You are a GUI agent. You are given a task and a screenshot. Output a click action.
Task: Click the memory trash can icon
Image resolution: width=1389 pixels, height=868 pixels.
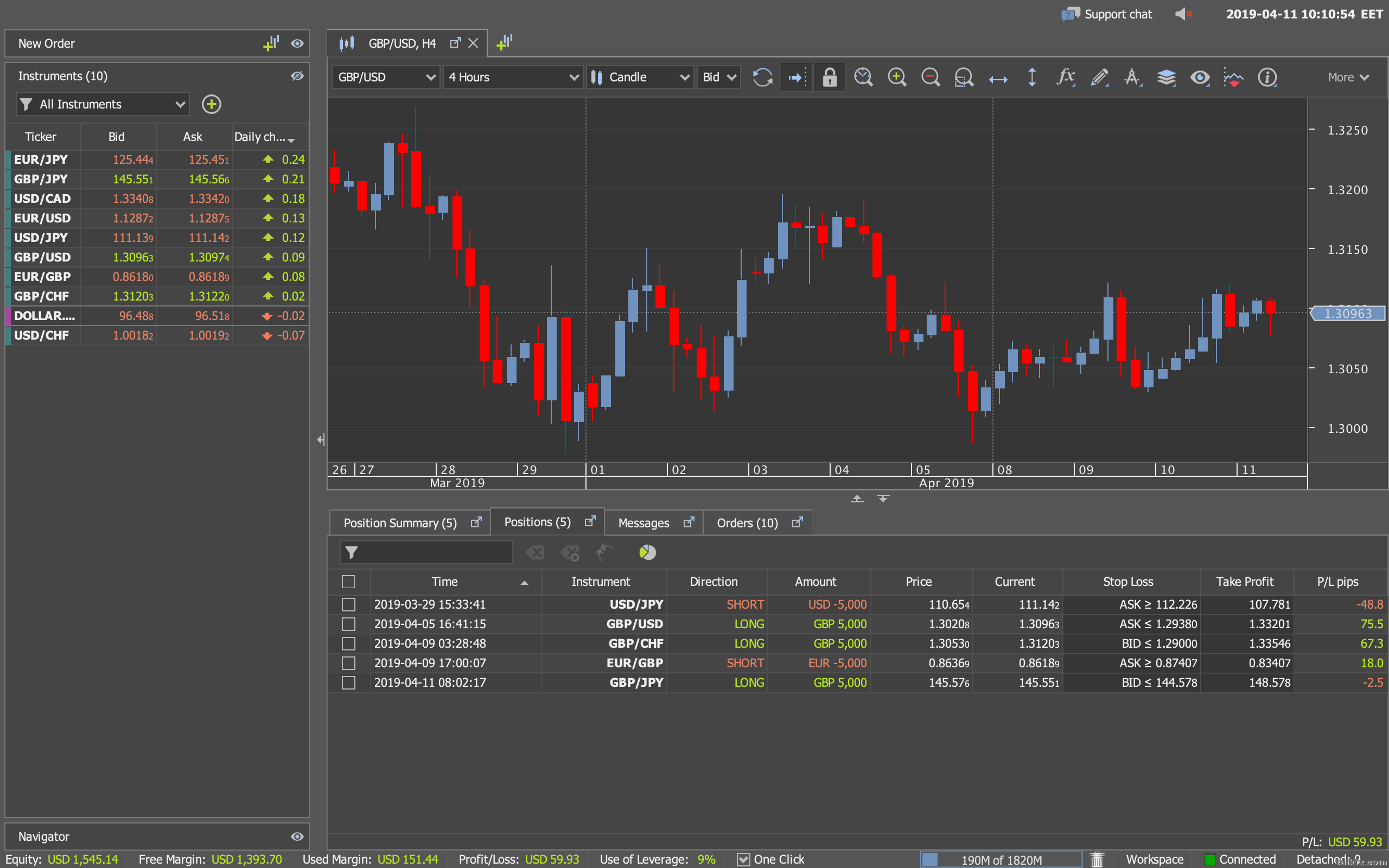[1098, 859]
